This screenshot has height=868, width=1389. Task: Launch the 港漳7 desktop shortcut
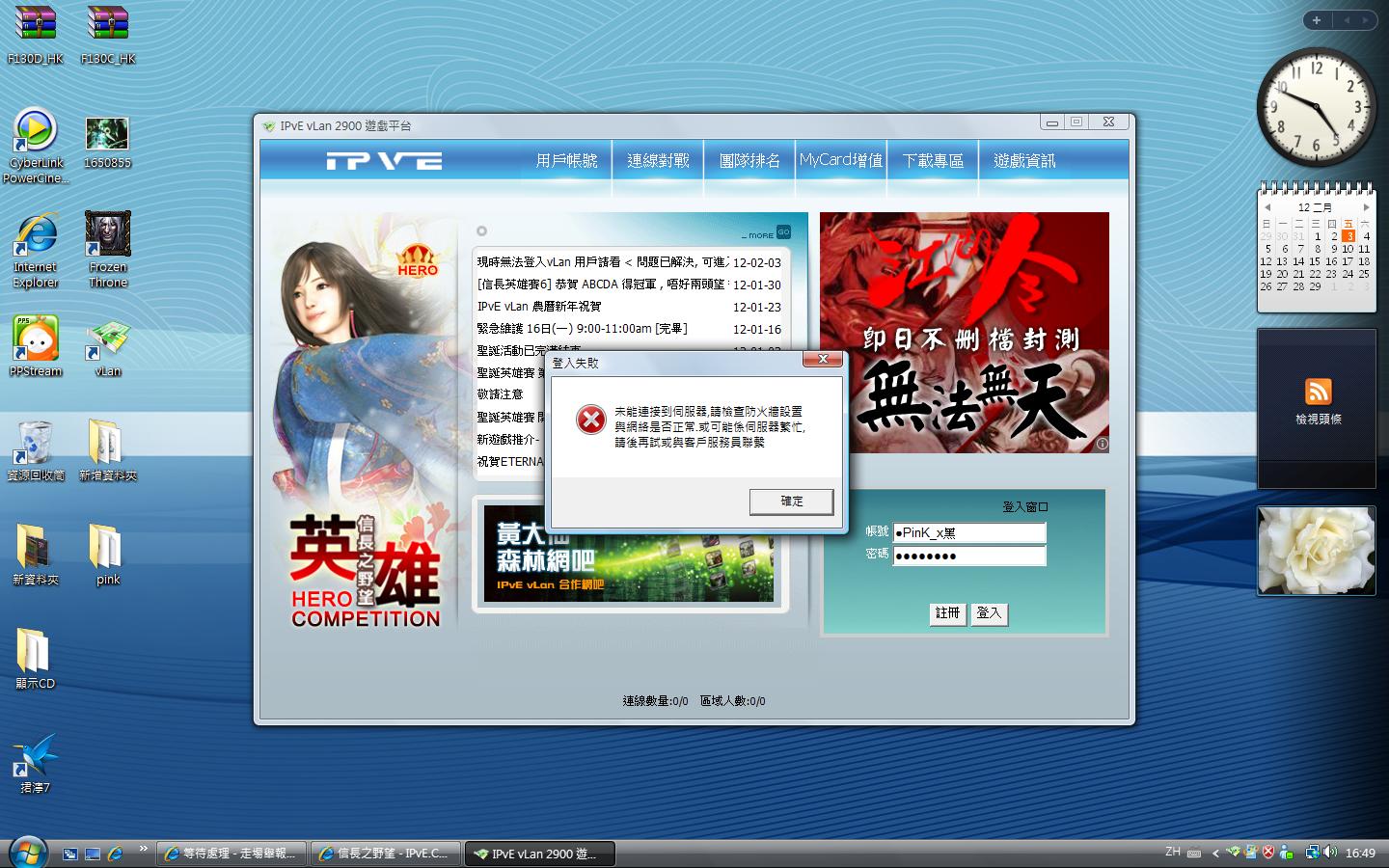tap(36, 764)
